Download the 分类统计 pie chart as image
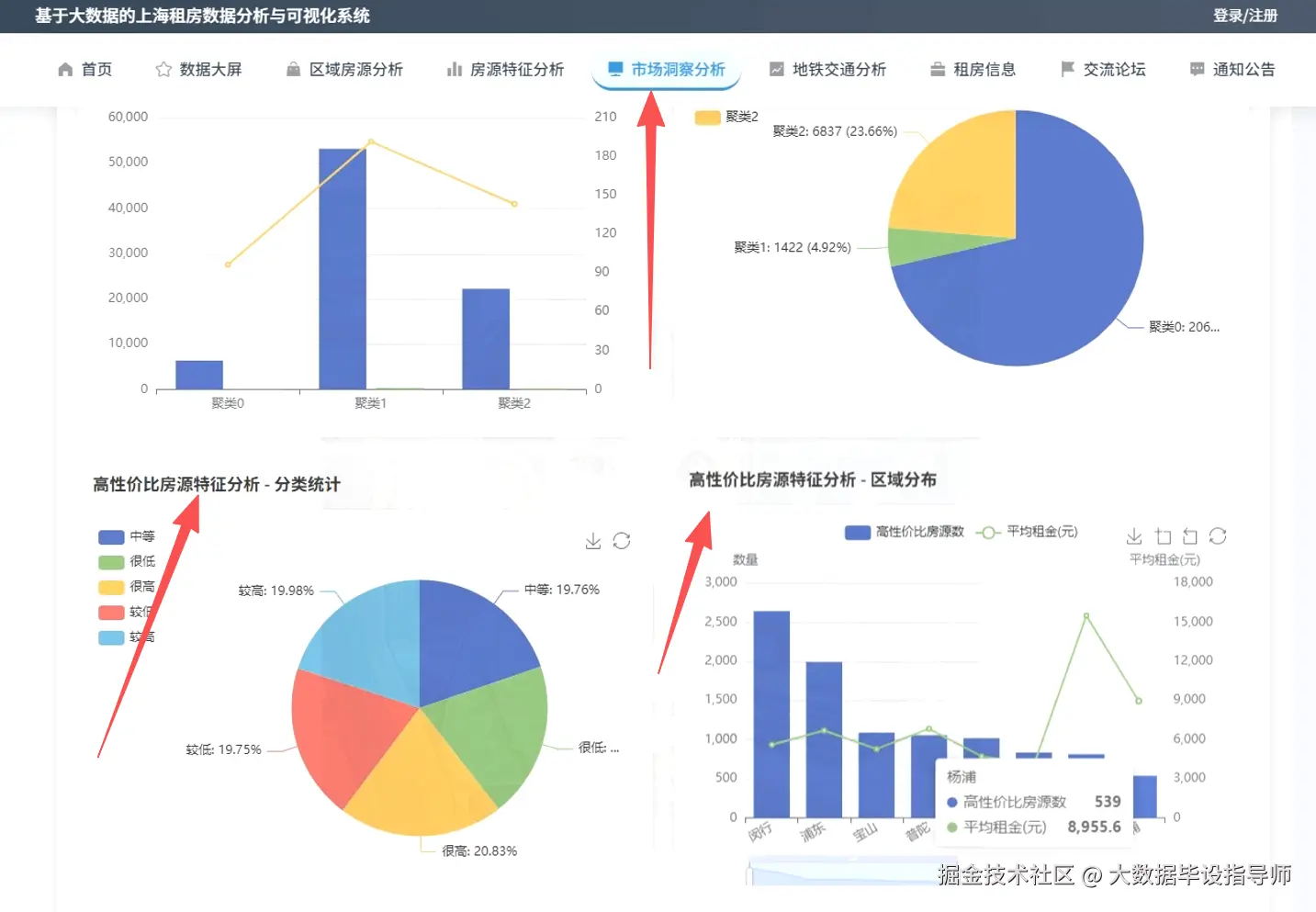Viewport: 1316px width, 912px height. click(592, 540)
